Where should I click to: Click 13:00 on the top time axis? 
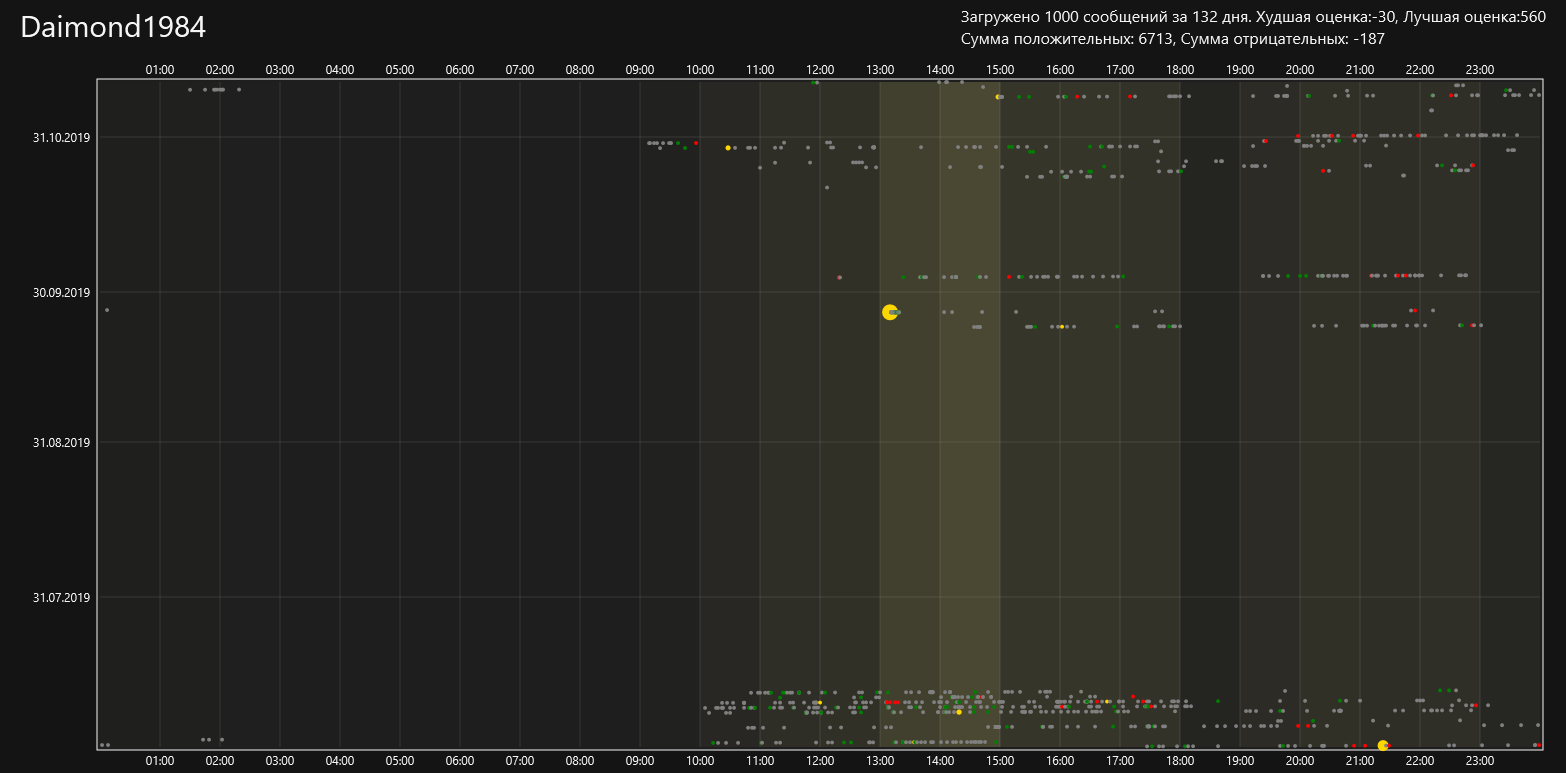[880, 70]
